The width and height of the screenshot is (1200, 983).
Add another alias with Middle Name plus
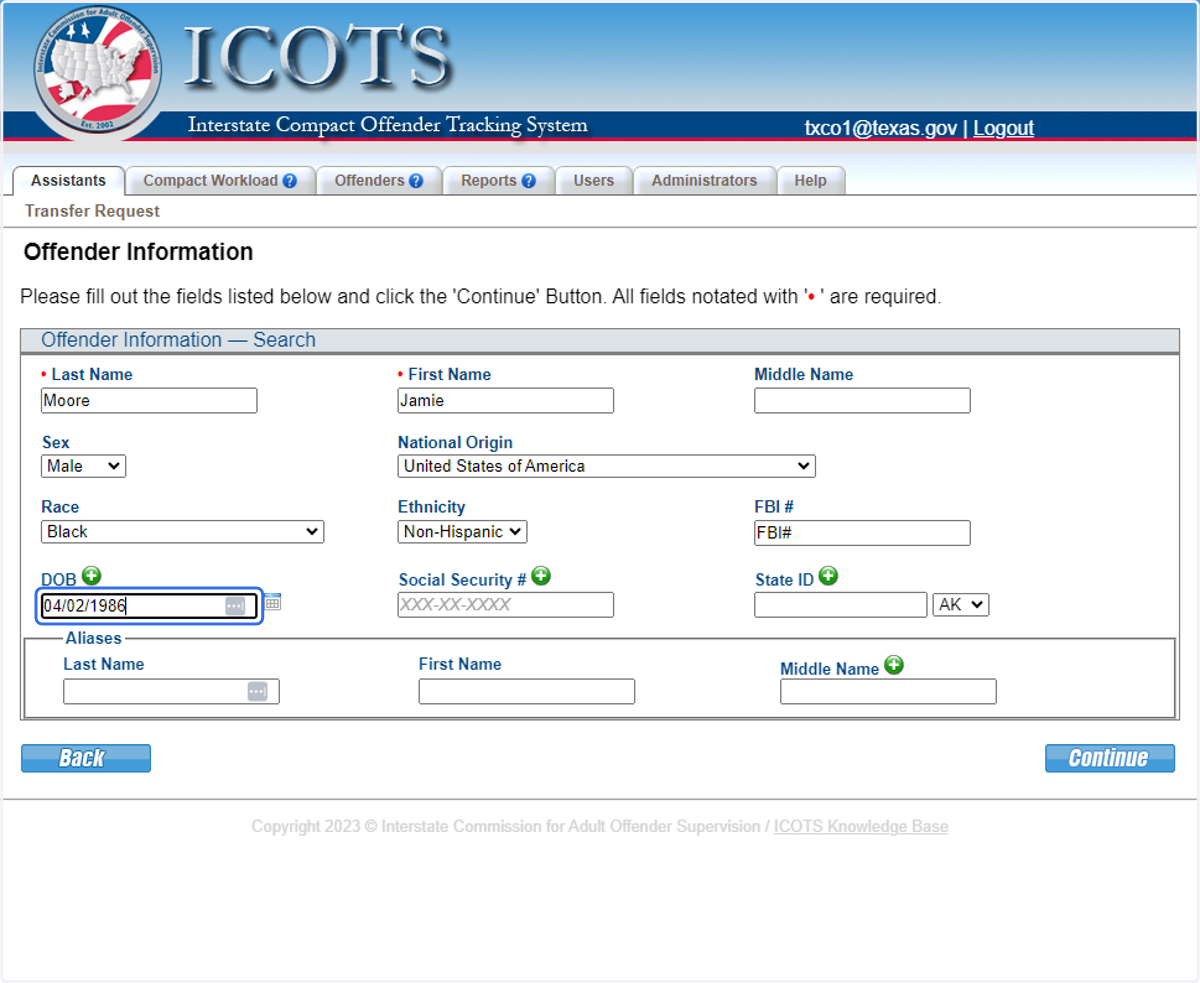(894, 665)
